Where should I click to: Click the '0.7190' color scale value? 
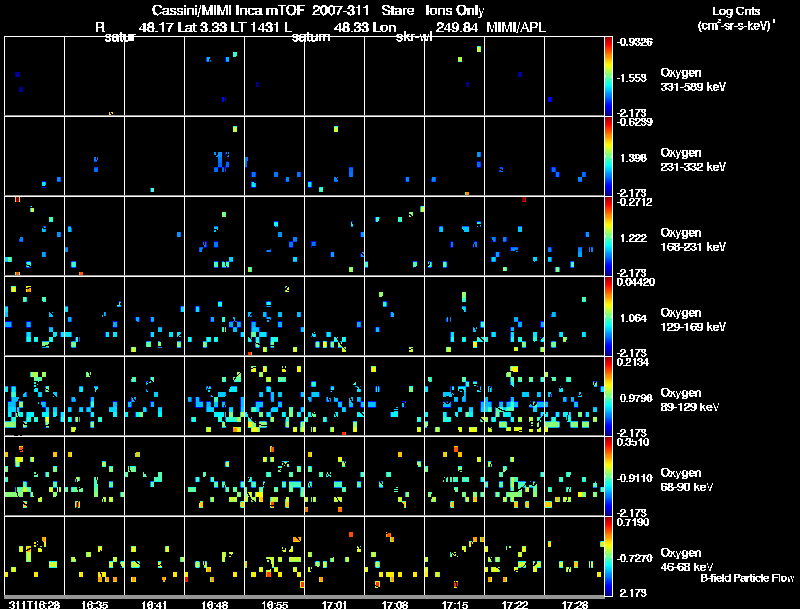(633, 522)
